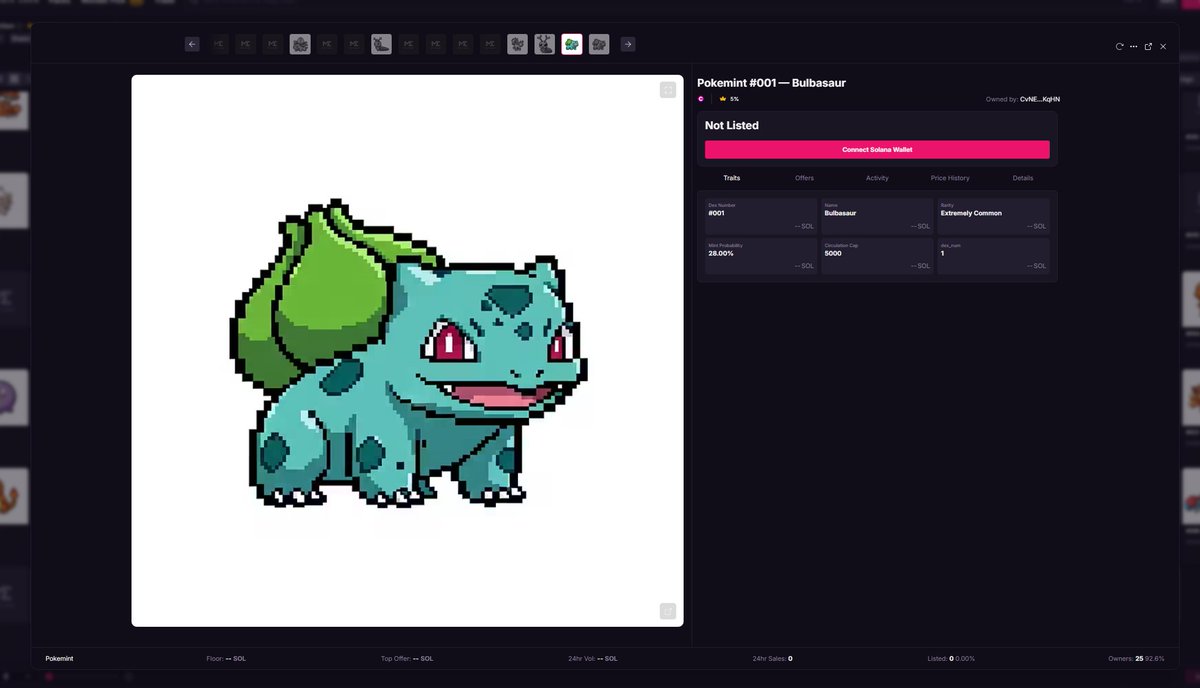The width and height of the screenshot is (1200, 688).
Task: Click the Rarity Extremely Common trait card
Action: pos(993,216)
